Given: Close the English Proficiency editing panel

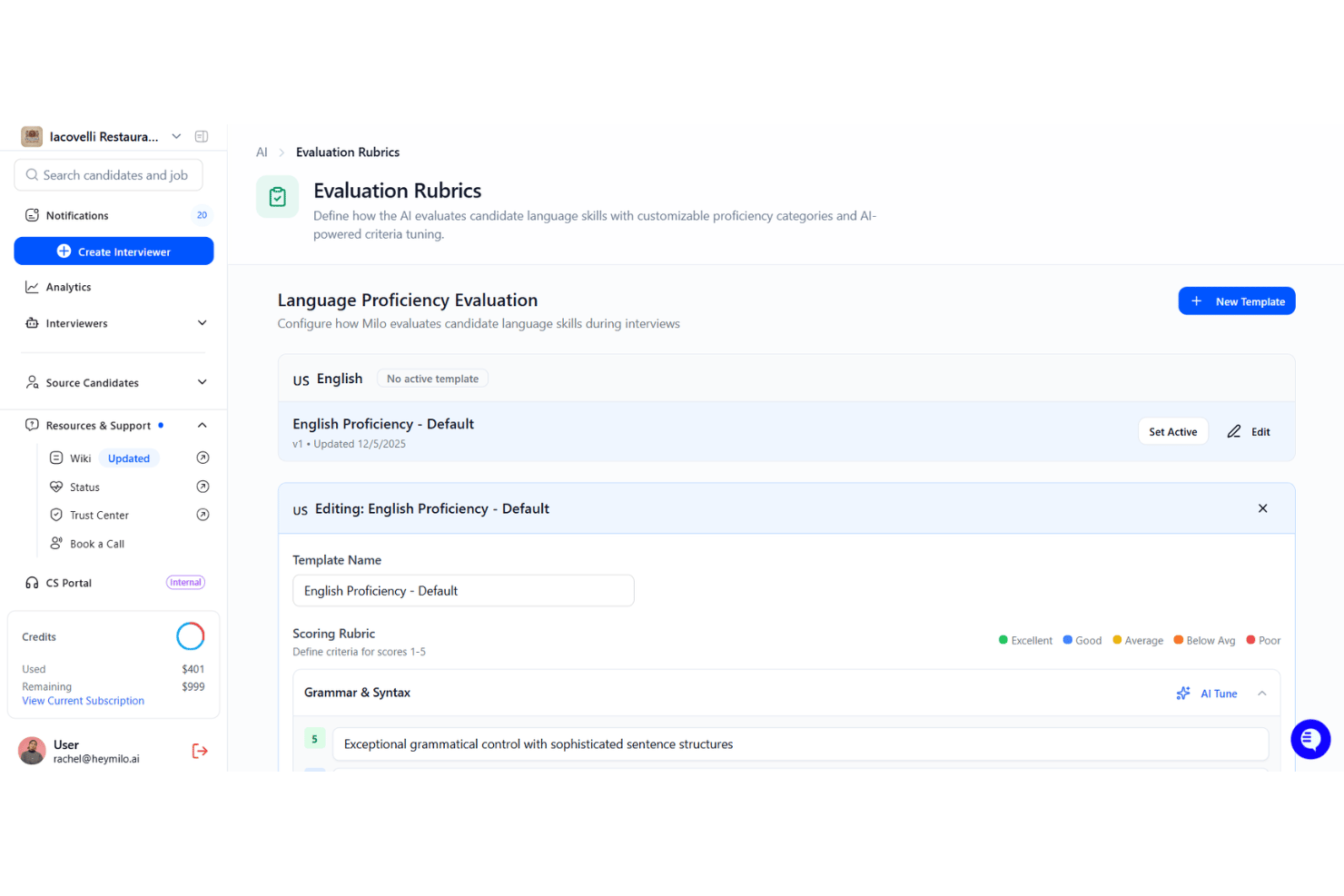Looking at the screenshot, I should click(1262, 508).
